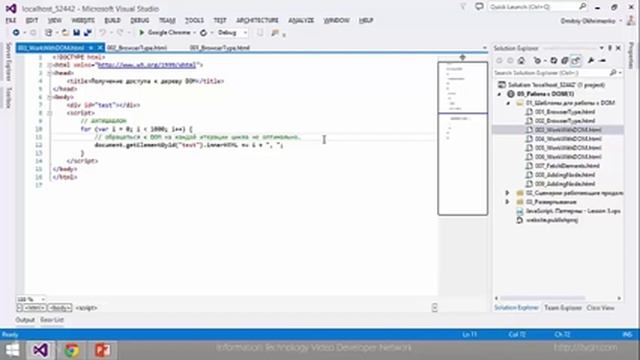The image size is (640, 360).
Task: Click the Navigate Backward toolbar icon
Action: click(x=16, y=32)
